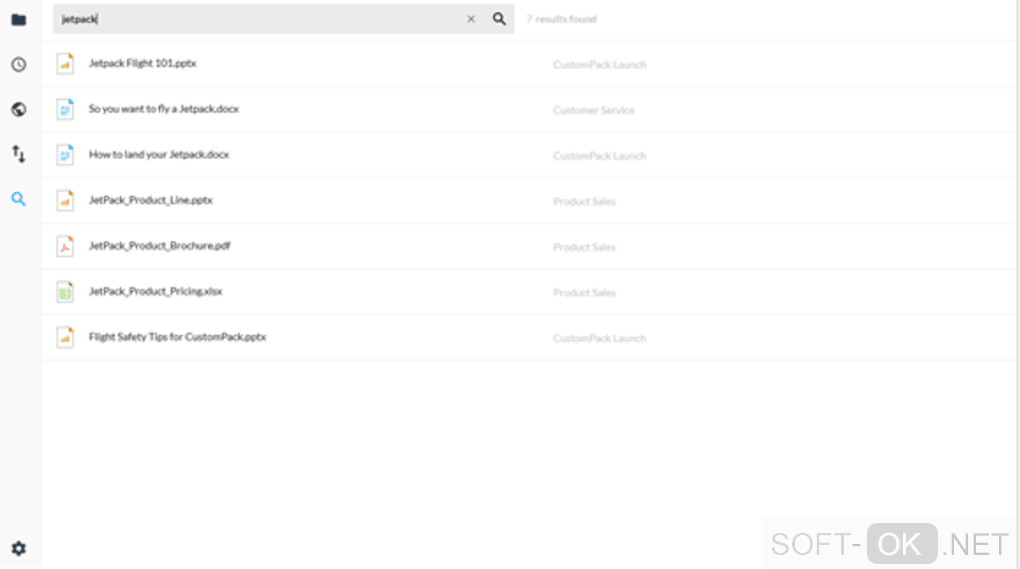Screen dimensions: 1020x569
Task: Open Jetpack Flight 101.pptx
Action: pos(142,64)
